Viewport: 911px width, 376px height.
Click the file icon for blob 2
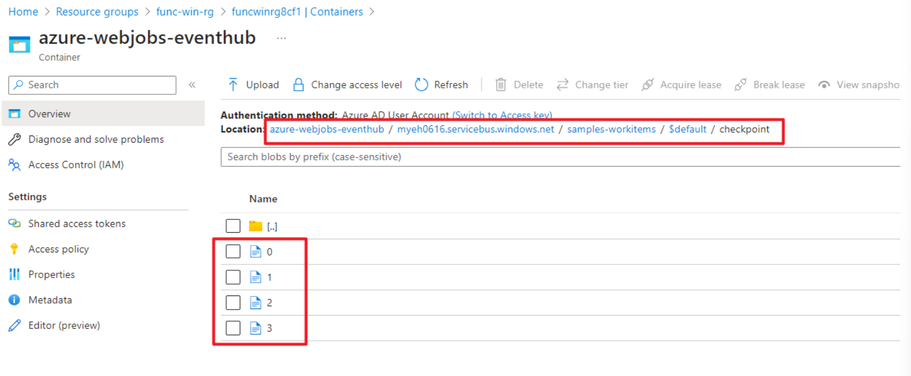click(255, 303)
